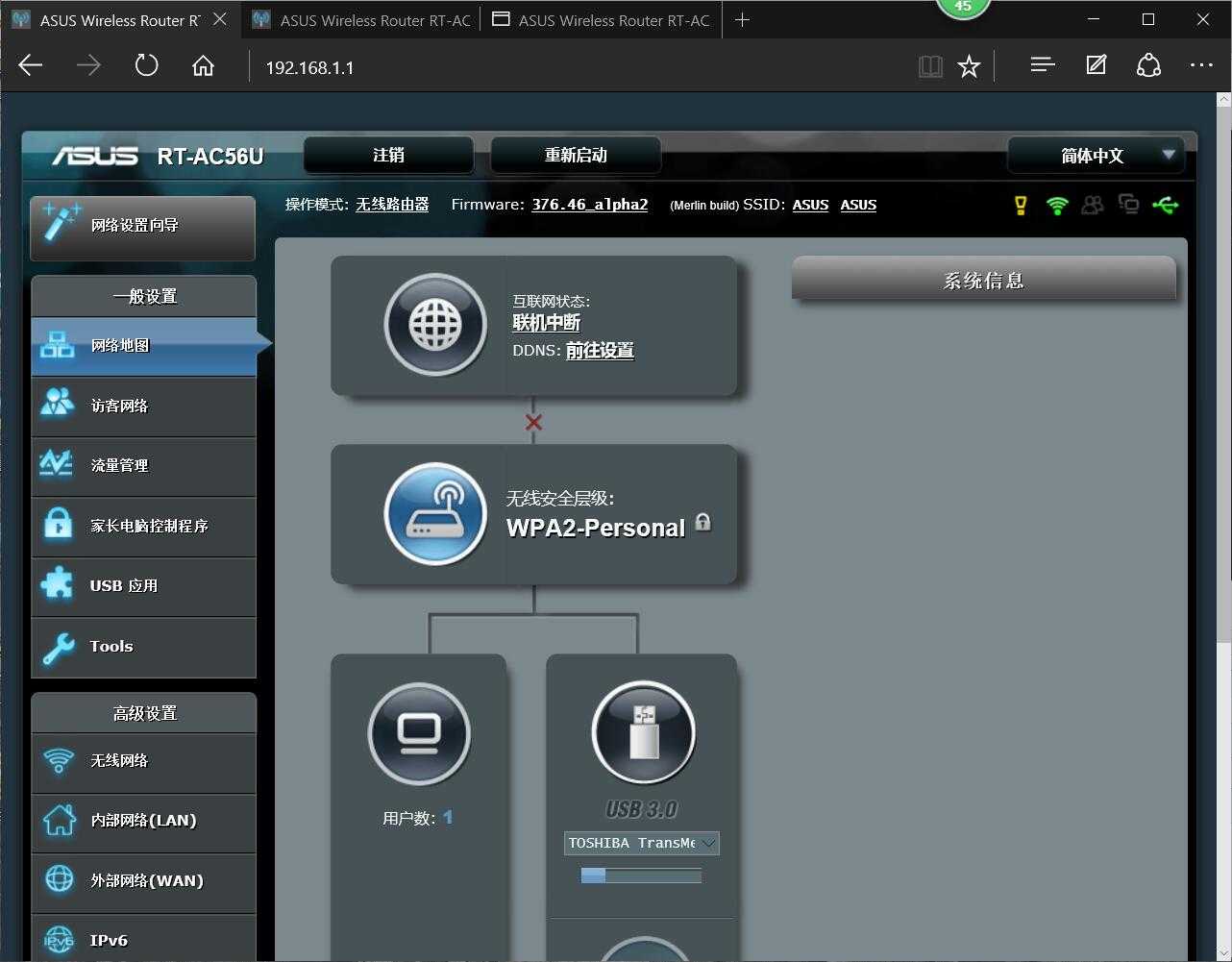
Task: Open 访客网络 guest network menu
Action: 143,406
